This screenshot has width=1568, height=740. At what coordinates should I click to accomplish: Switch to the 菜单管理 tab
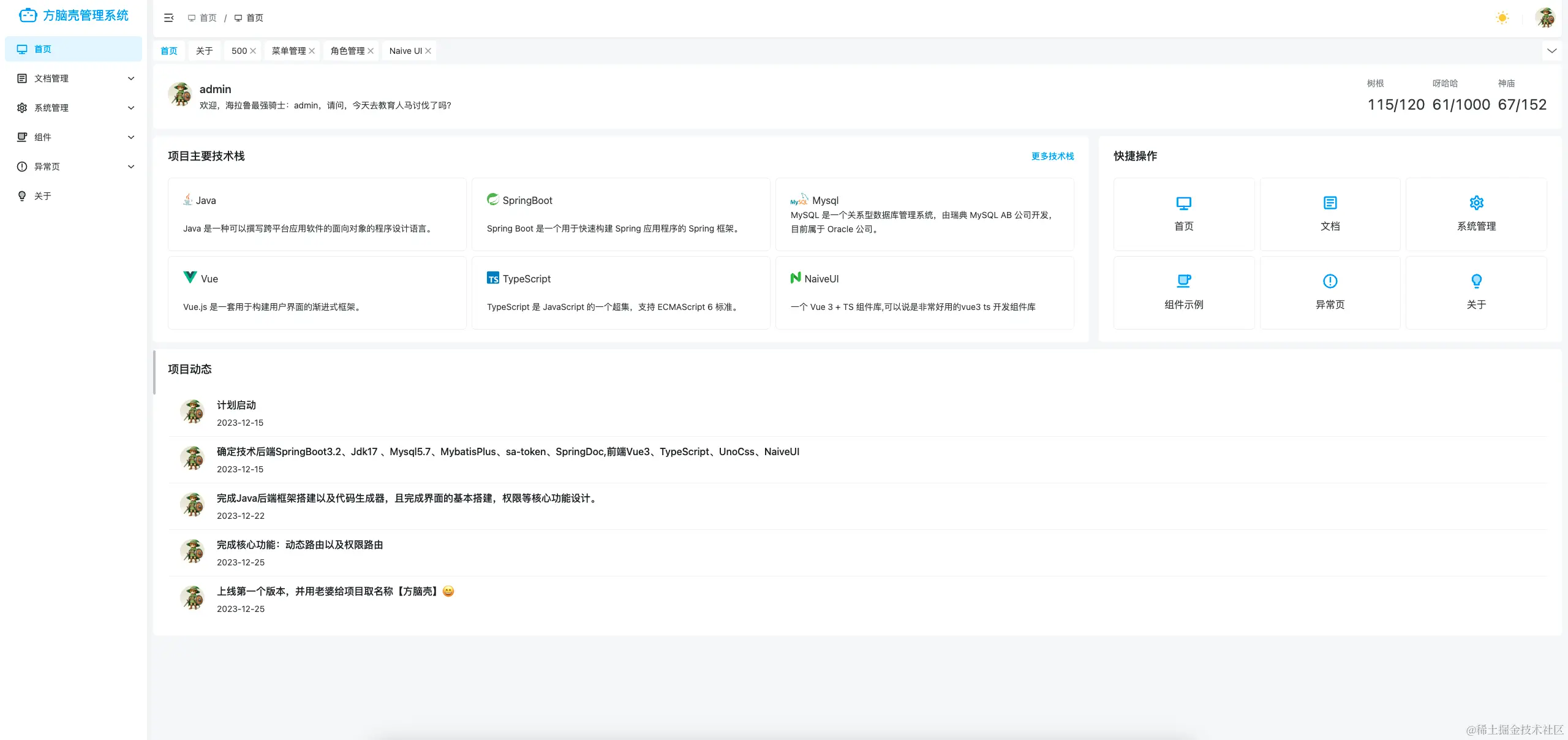point(288,51)
